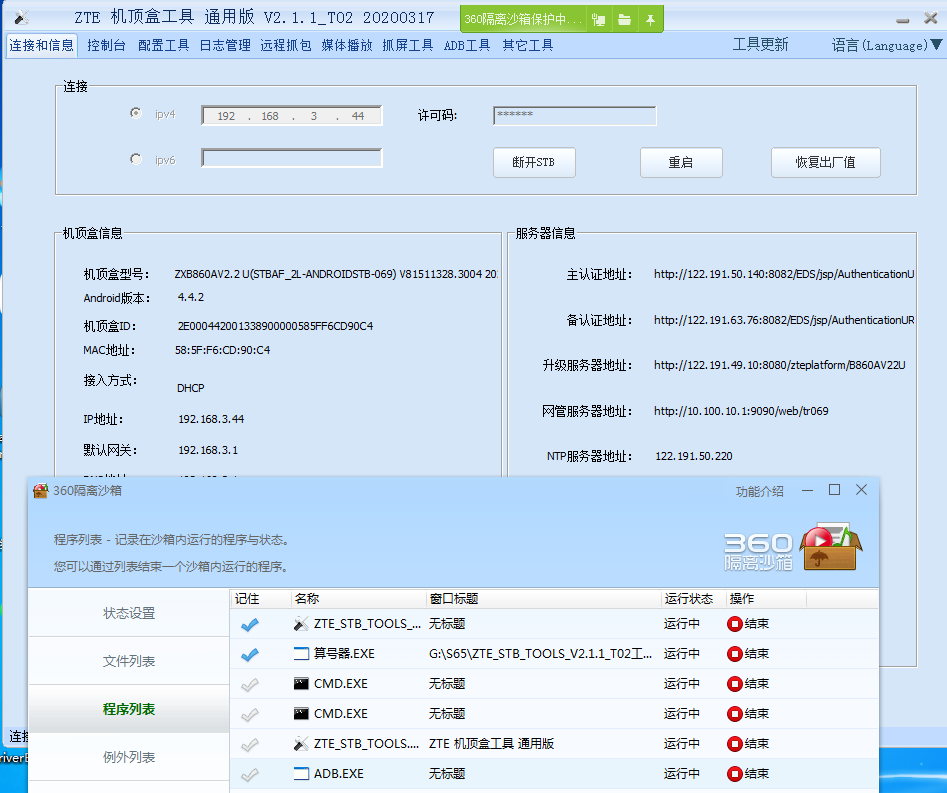Stop the ADB.EXE process

coord(734,774)
